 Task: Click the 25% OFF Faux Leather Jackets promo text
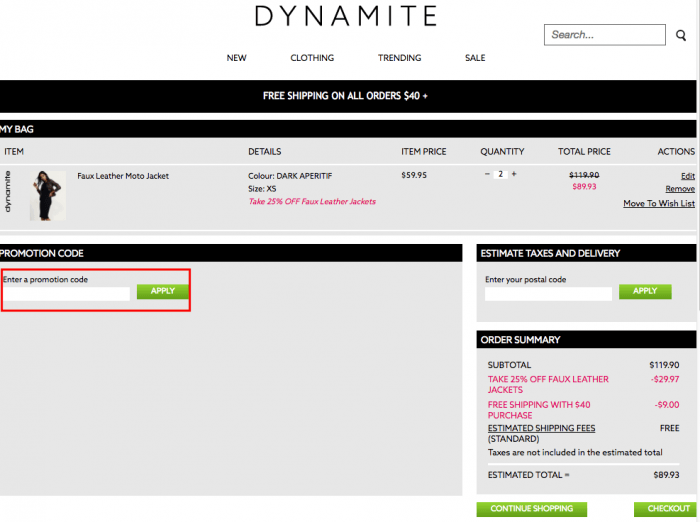(312, 202)
